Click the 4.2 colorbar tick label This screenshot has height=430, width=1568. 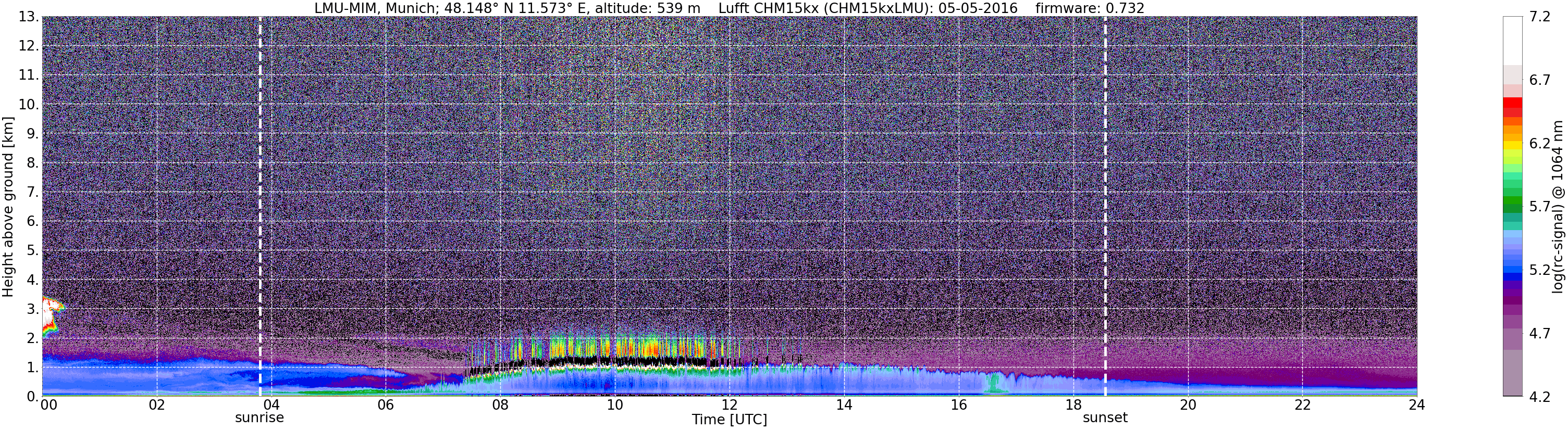click(1539, 396)
